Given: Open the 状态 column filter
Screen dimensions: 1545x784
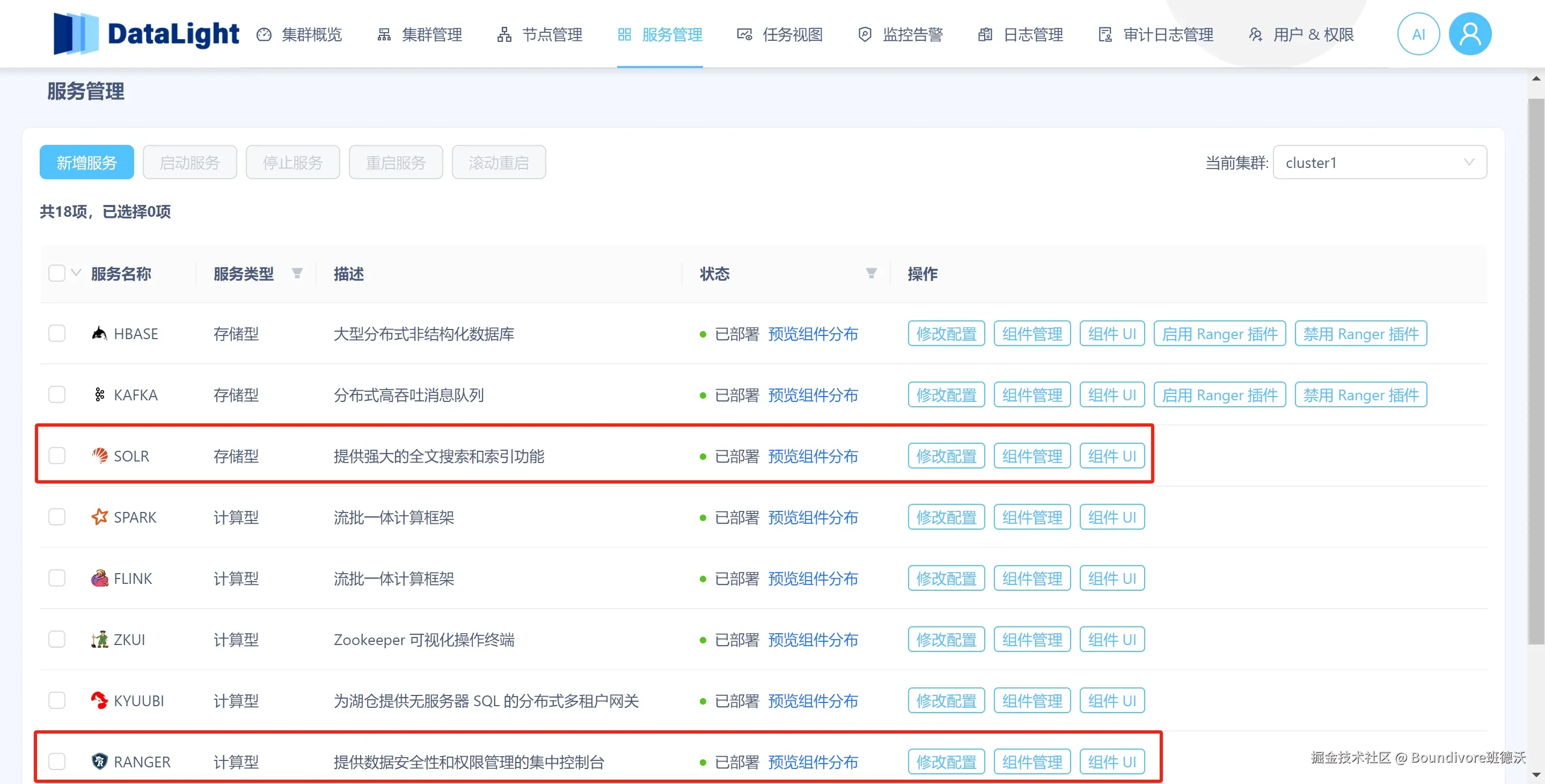Looking at the screenshot, I should pos(872,274).
